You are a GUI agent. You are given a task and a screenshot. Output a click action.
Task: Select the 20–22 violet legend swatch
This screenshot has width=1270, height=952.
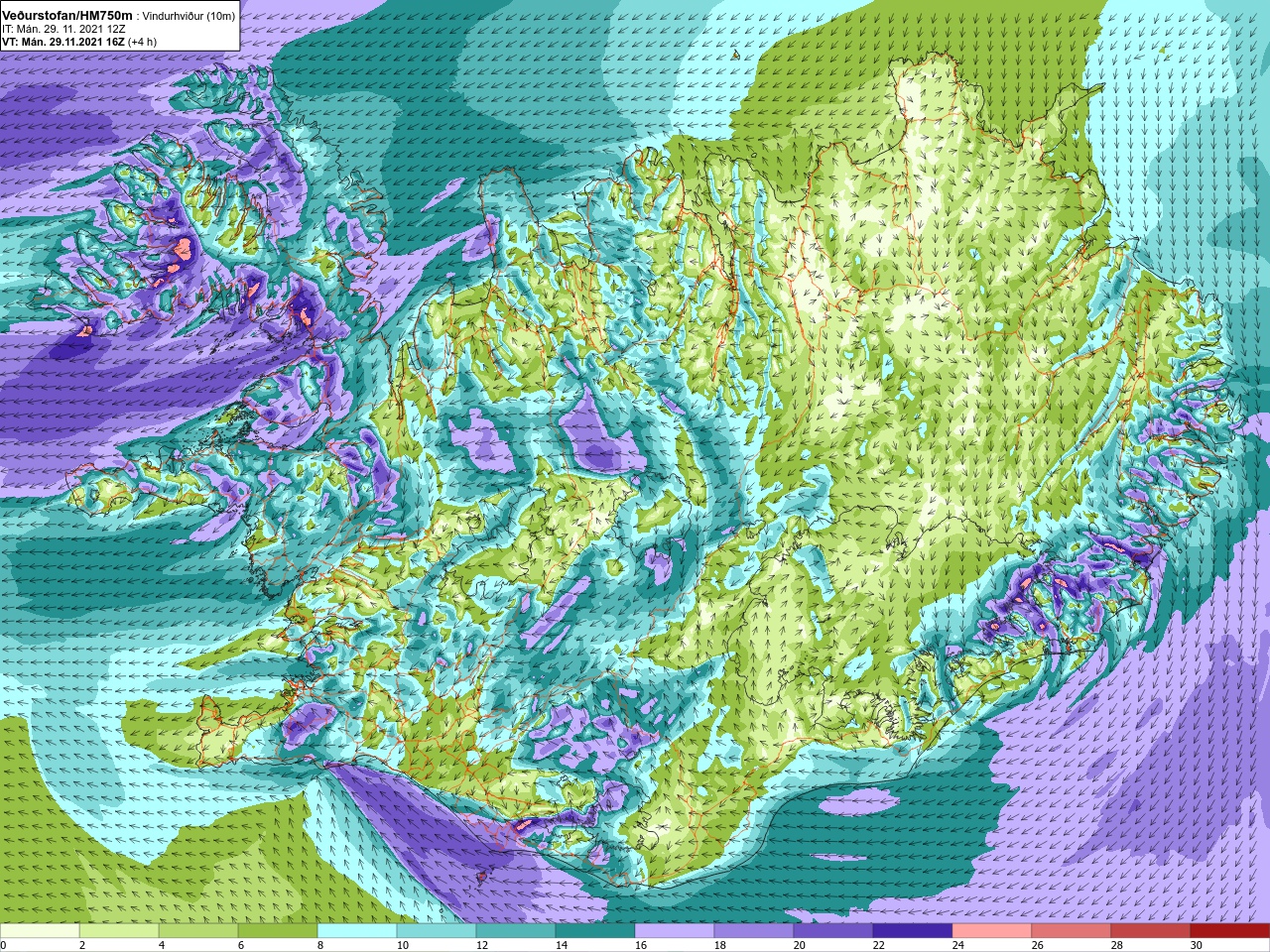(833, 931)
